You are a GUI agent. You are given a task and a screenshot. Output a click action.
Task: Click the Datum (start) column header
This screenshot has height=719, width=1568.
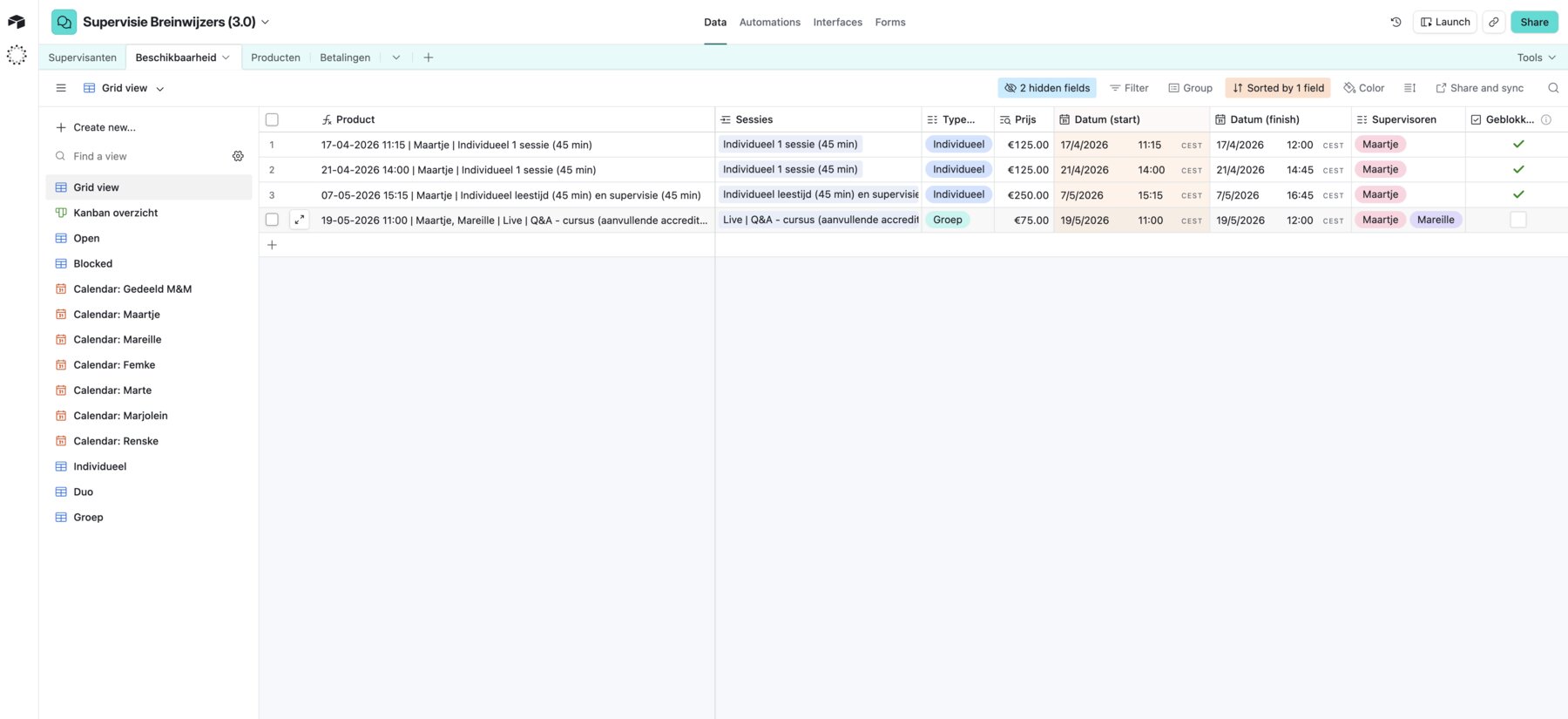tap(1132, 119)
